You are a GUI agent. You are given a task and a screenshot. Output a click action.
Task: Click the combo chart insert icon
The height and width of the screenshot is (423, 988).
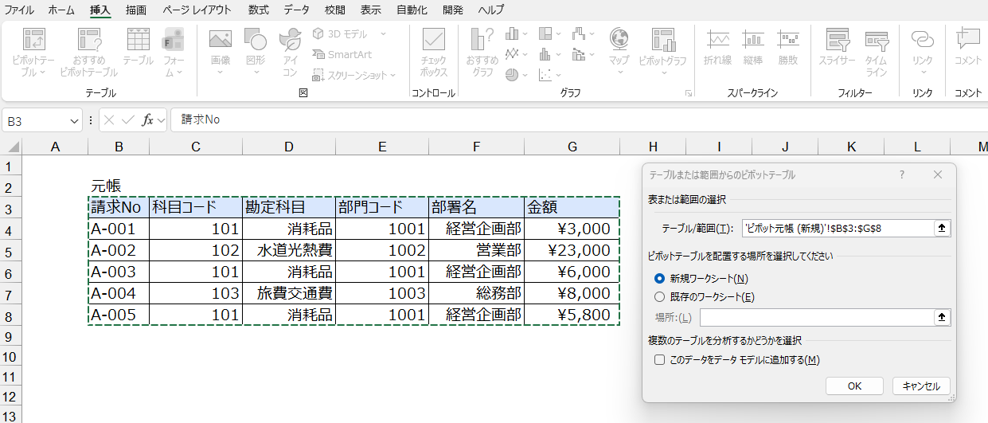point(579,54)
